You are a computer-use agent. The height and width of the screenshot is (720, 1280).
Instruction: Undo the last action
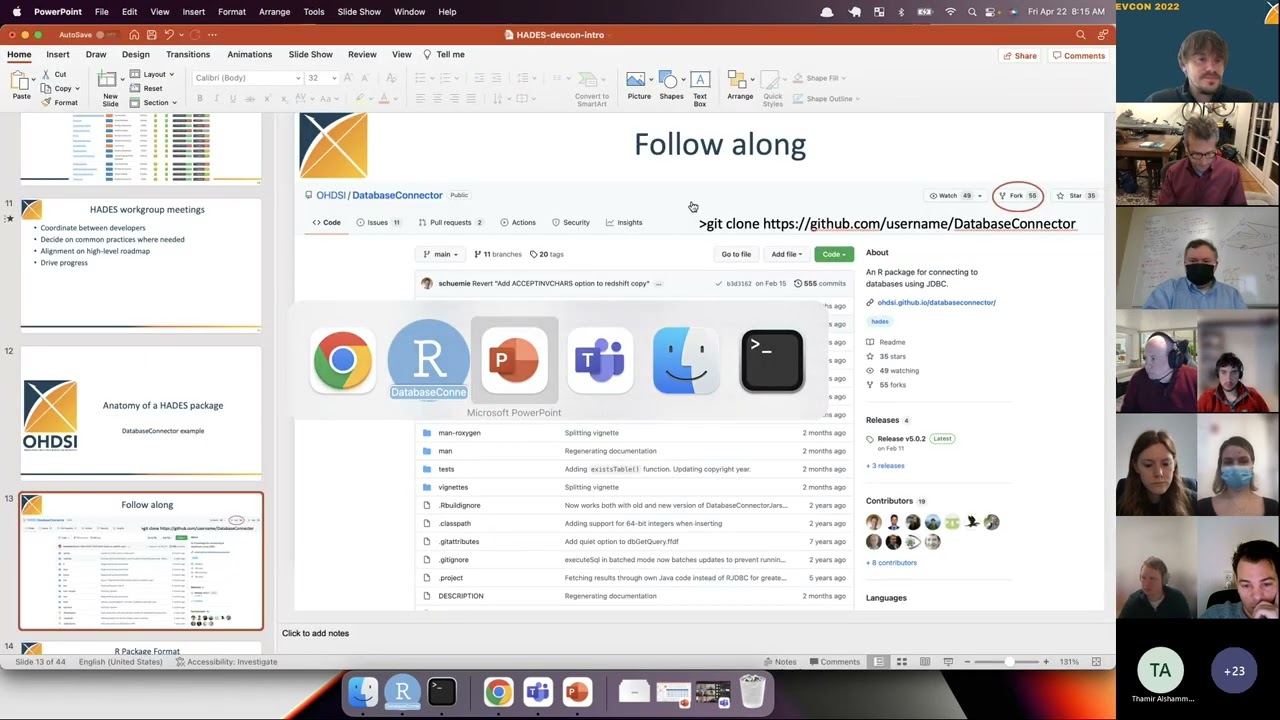pyautogui.click(x=169, y=35)
